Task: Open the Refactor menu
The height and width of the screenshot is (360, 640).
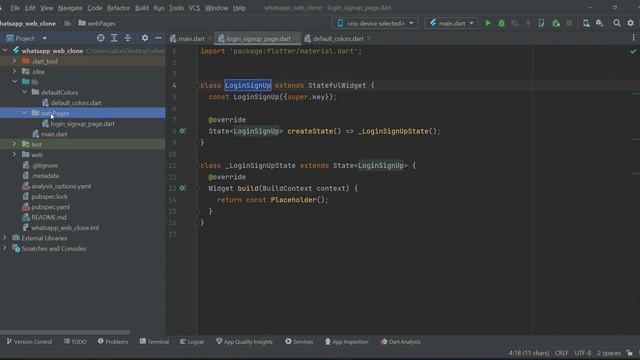Action: [x=118, y=8]
